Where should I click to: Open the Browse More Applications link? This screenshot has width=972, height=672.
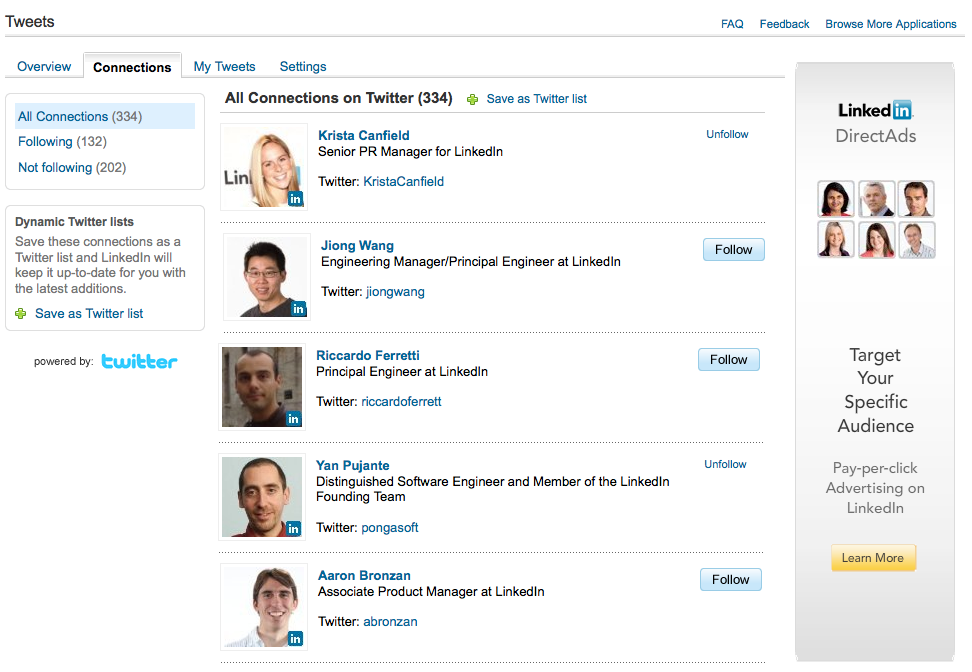tap(890, 24)
